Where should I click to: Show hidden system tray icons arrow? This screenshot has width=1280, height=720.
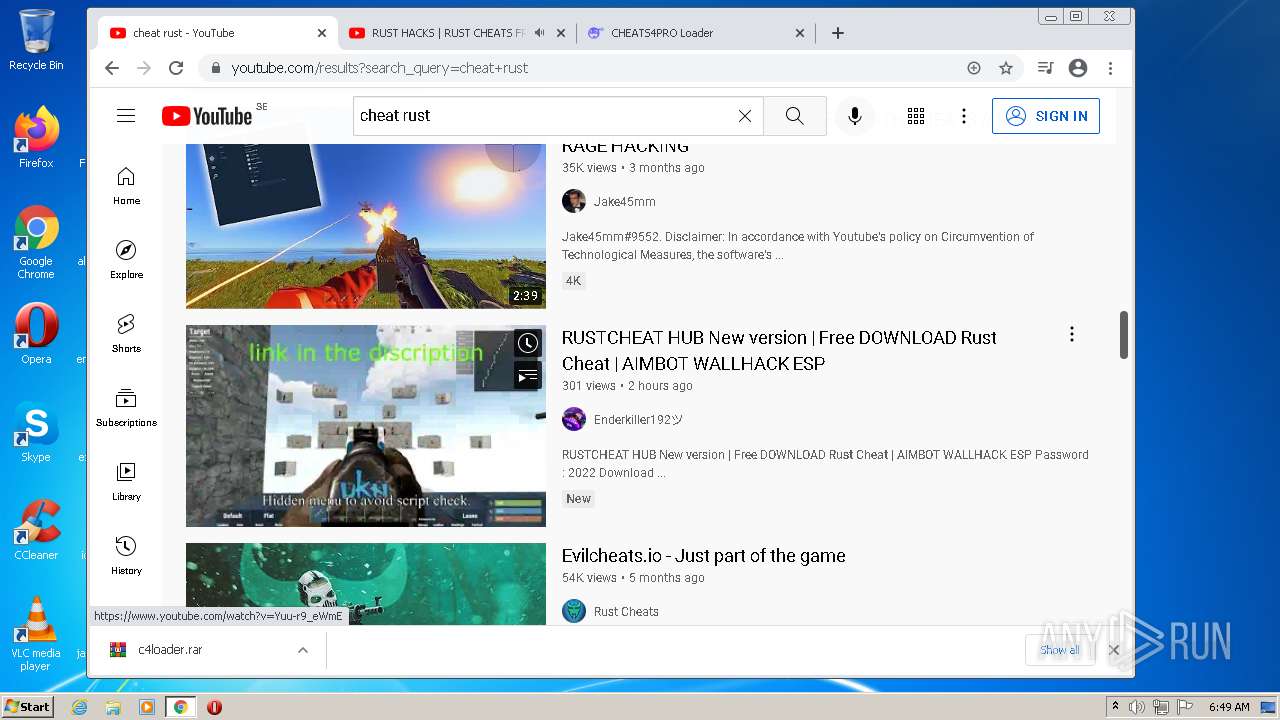point(1115,707)
